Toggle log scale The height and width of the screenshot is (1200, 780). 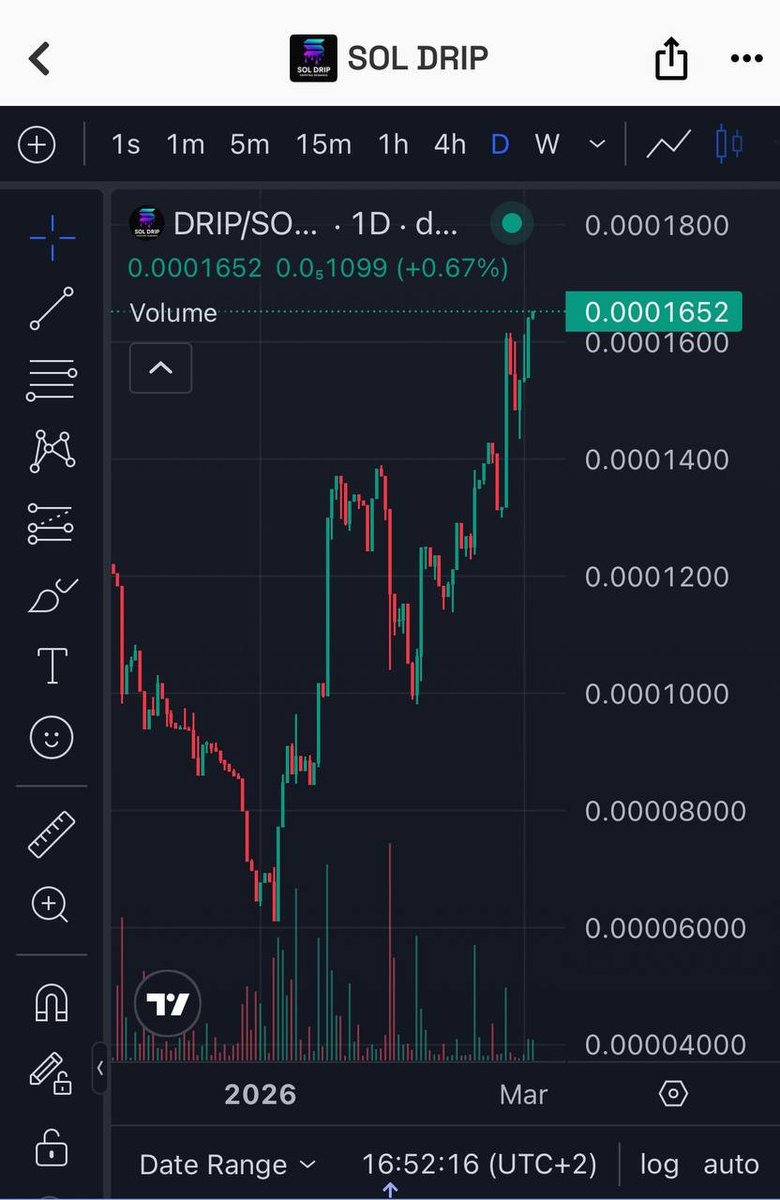point(659,1165)
